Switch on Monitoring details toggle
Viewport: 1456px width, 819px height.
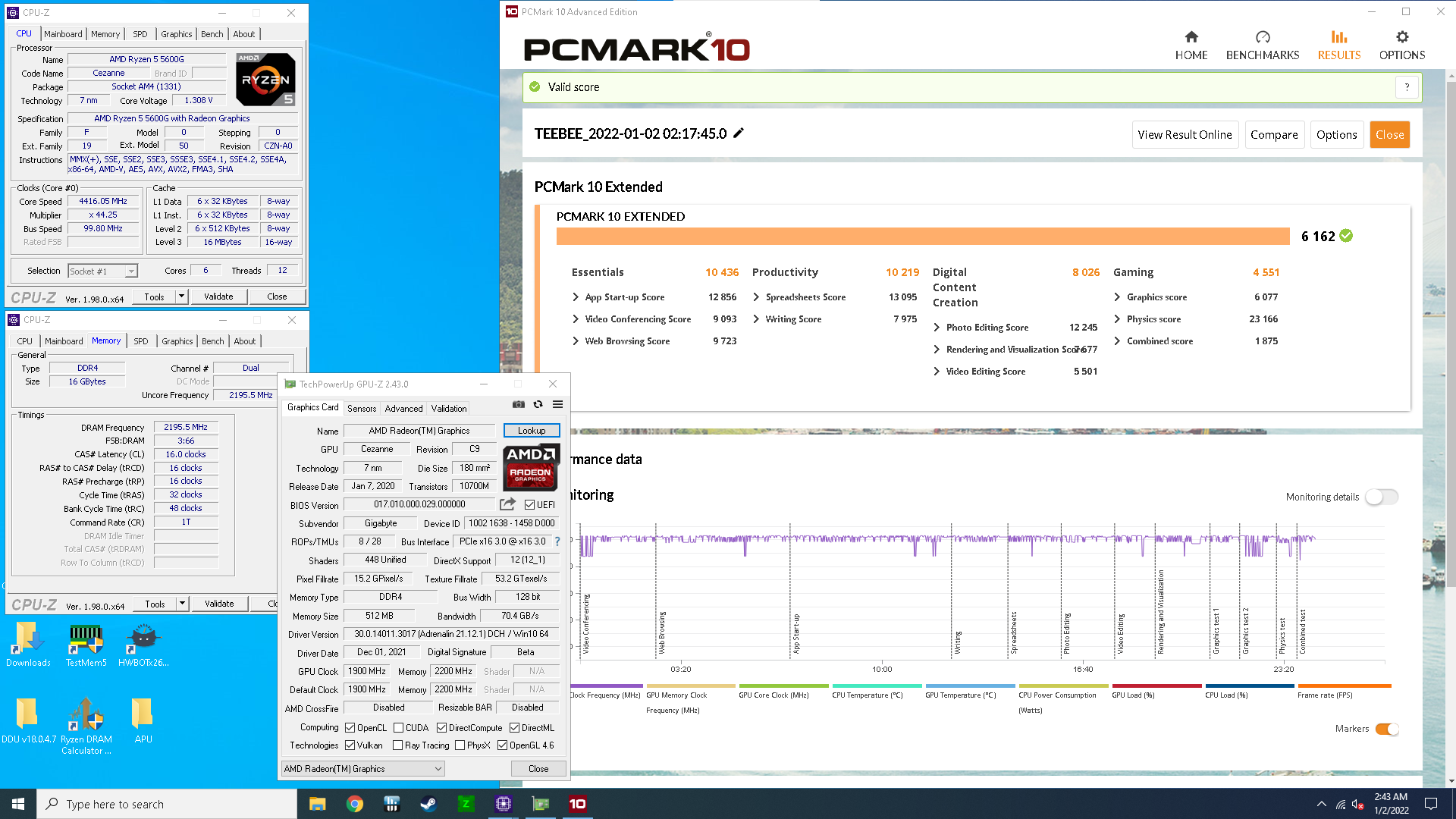1381,497
